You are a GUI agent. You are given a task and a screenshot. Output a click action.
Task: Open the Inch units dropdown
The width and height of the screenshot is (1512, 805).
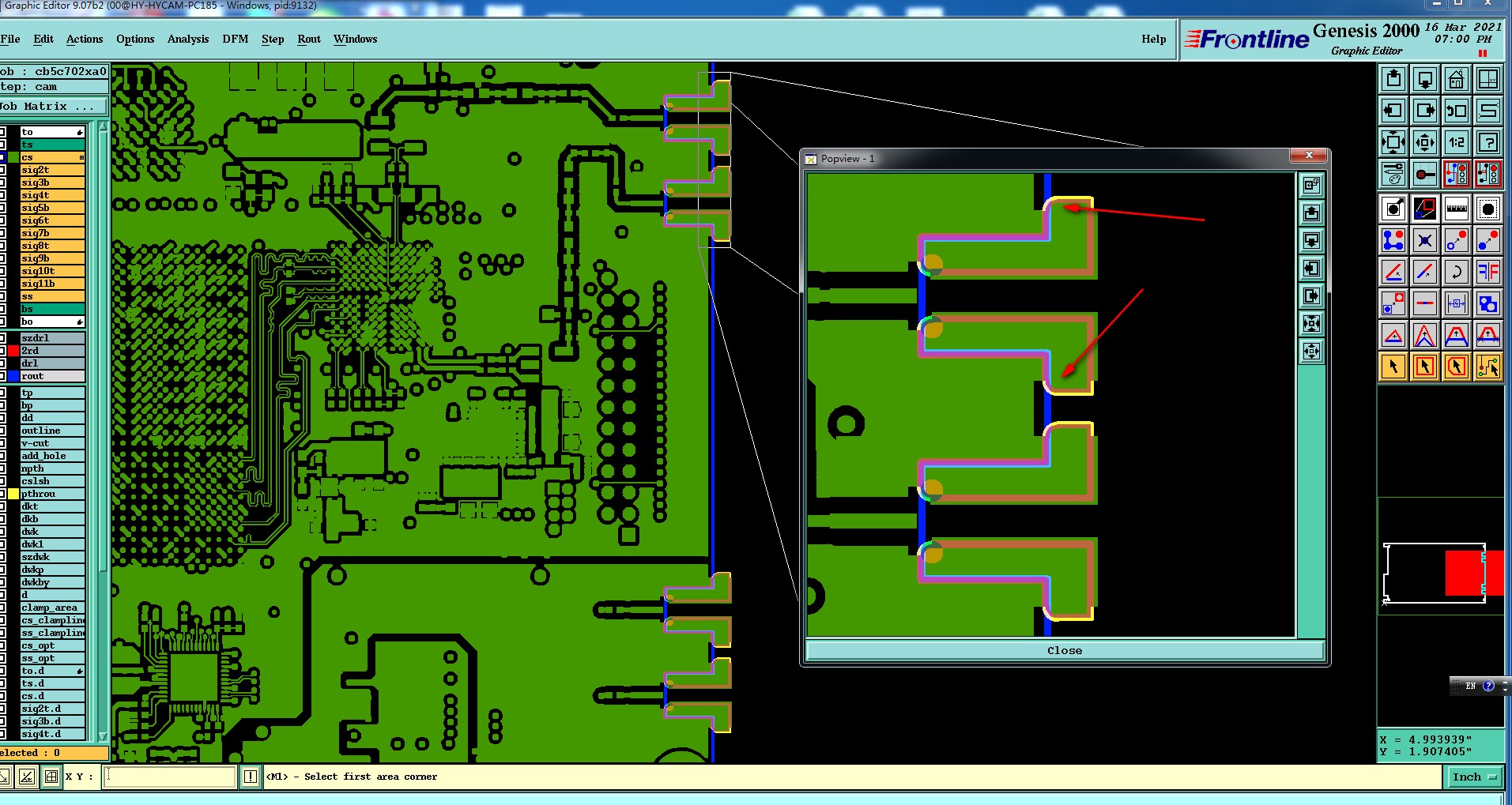pyautogui.click(x=1475, y=777)
